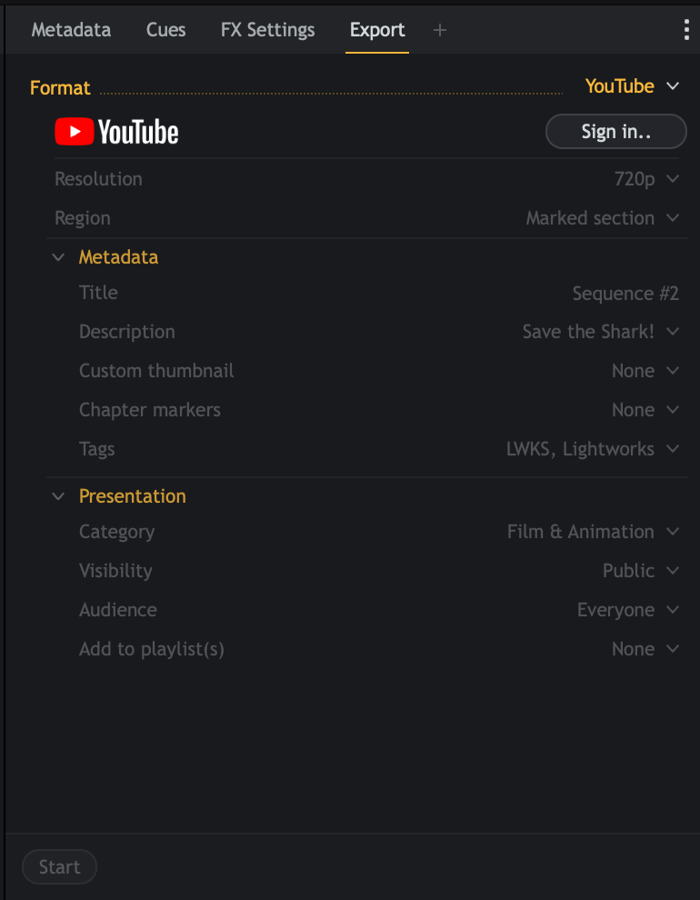Viewport: 700px width, 900px height.
Task: Collapse the Metadata section
Action: click(58, 257)
